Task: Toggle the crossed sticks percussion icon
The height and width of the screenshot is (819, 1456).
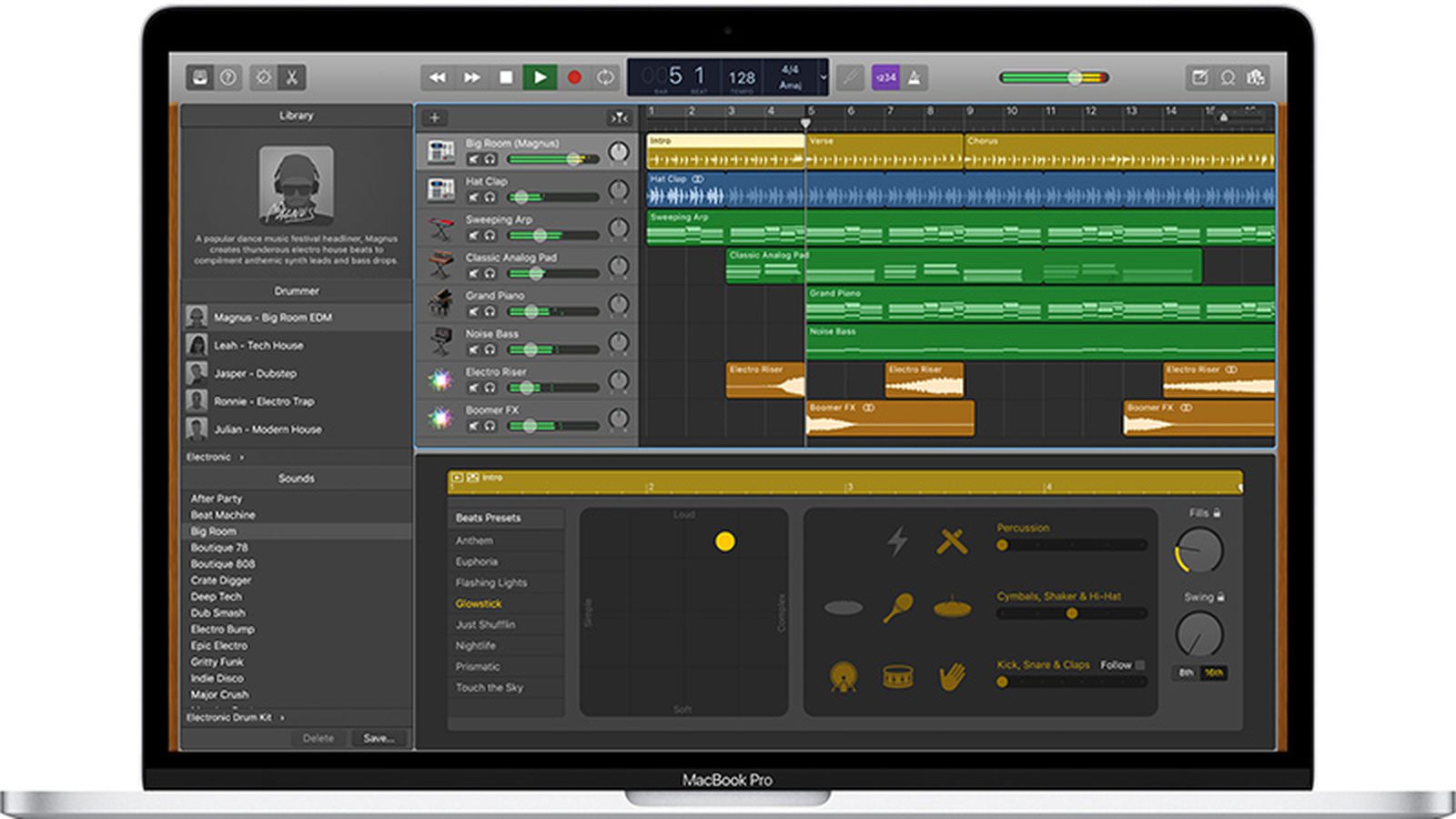Action: pos(952,541)
